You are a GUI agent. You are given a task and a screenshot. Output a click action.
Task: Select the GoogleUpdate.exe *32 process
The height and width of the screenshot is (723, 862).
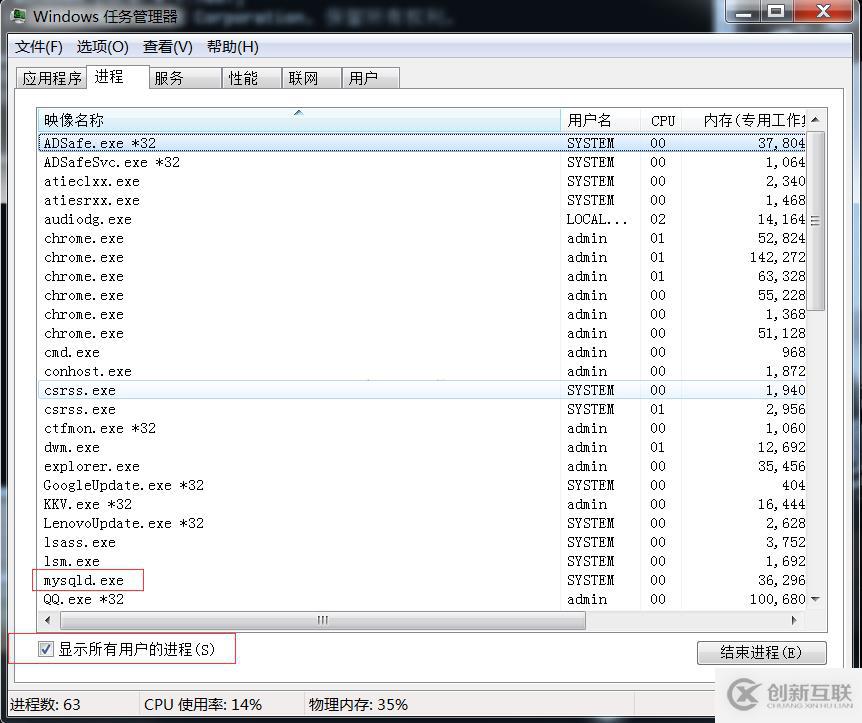click(422, 485)
